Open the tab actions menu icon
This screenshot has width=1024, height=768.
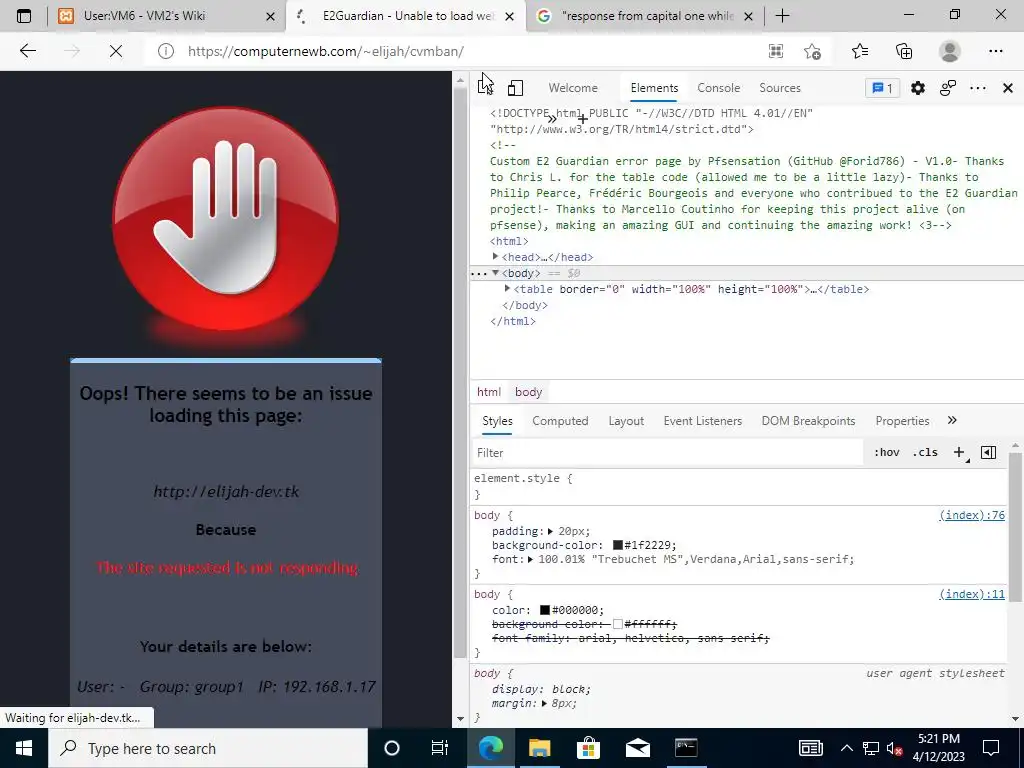point(24,16)
